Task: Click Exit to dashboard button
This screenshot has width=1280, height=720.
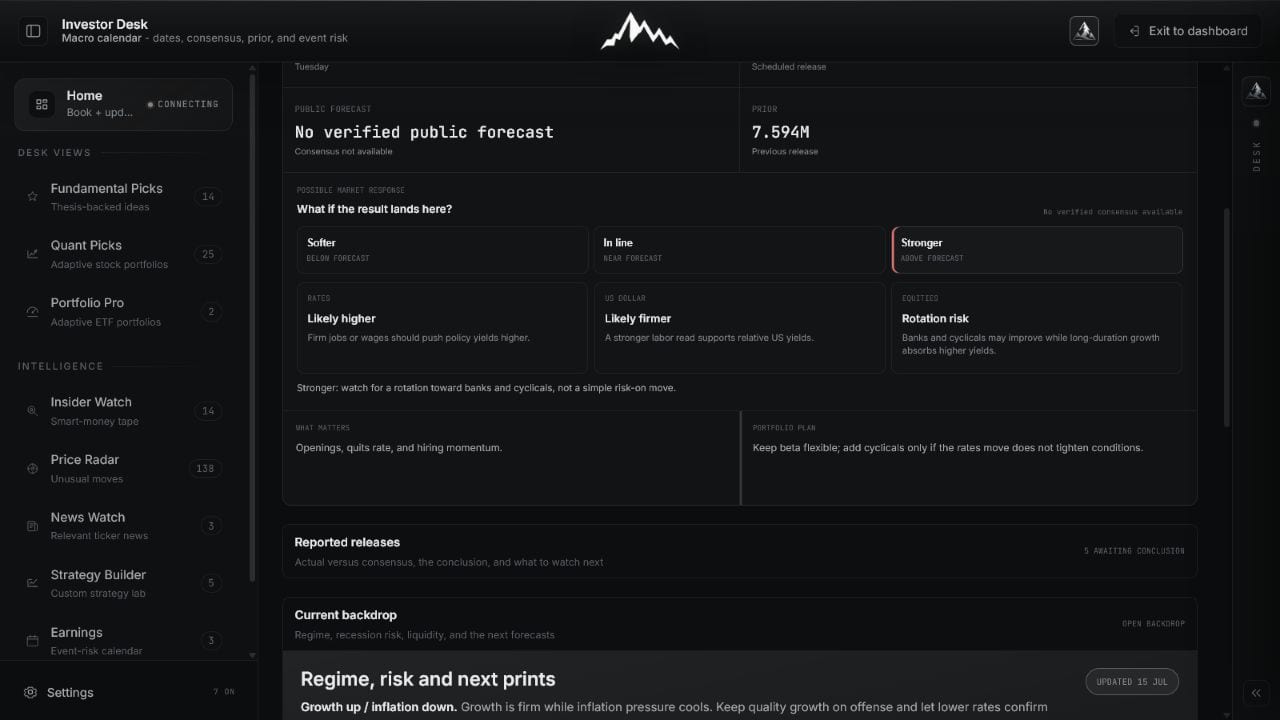Action: tap(1189, 31)
